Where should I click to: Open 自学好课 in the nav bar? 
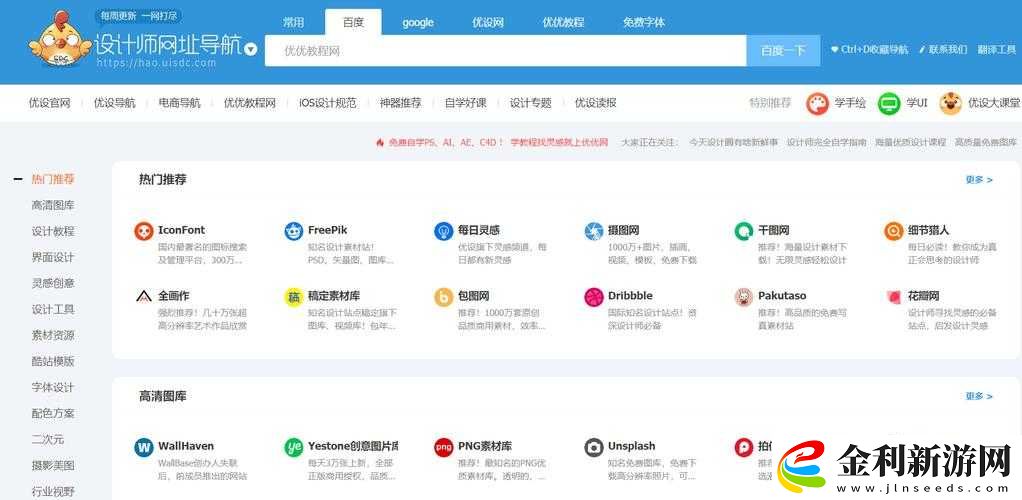pos(466,103)
